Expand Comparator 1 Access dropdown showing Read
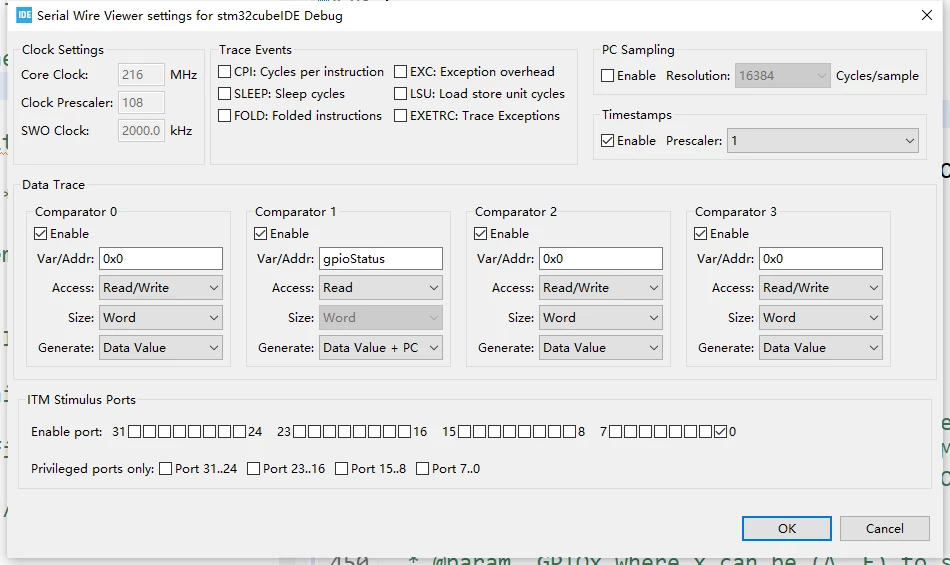Image resolution: width=950 pixels, height=565 pixels. (x=380, y=288)
